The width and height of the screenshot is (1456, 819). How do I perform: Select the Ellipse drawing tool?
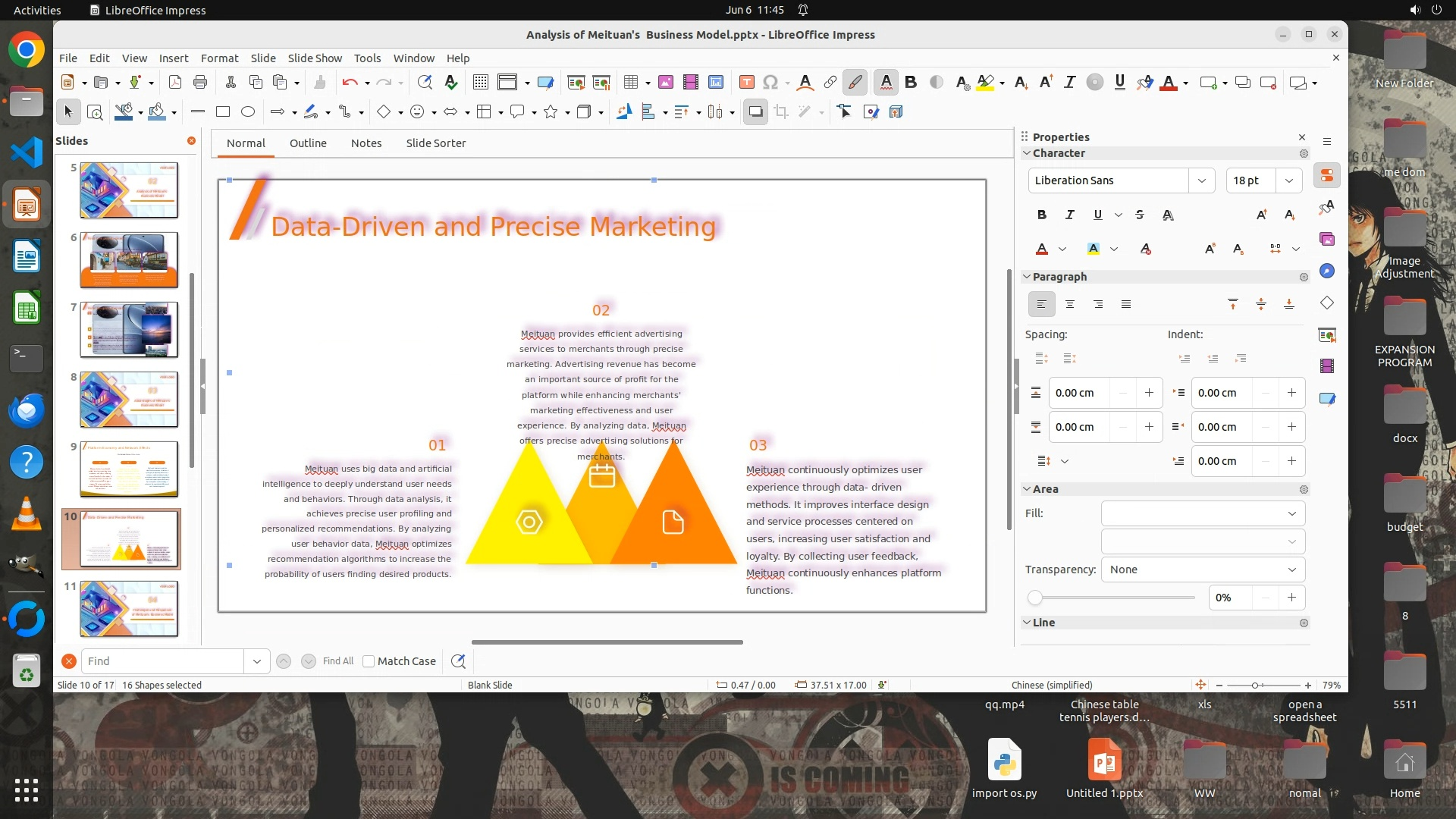[247, 112]
